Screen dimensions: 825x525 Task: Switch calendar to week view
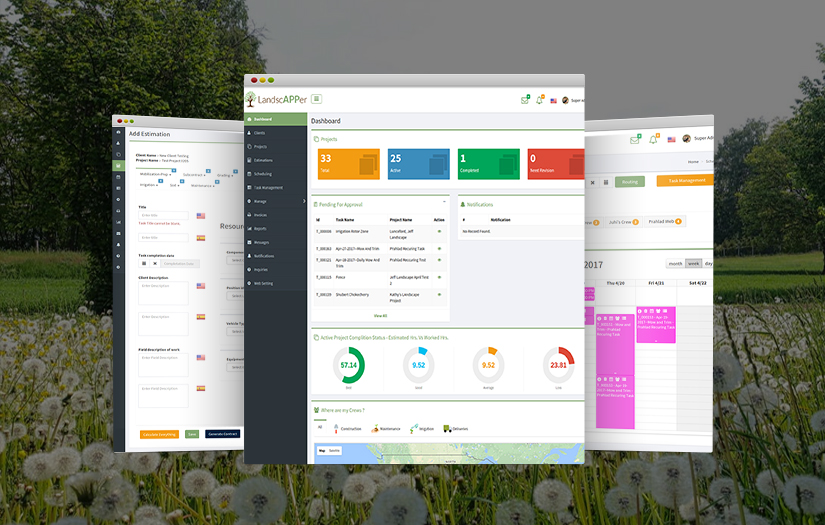(x=693, y=263)
